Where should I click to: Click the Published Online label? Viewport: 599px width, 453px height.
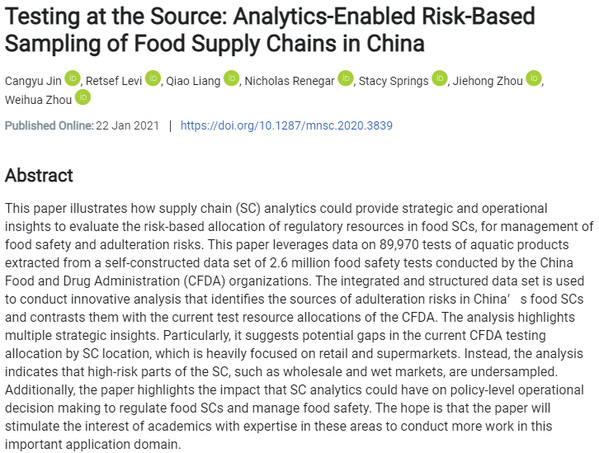(x=49, y=126)
